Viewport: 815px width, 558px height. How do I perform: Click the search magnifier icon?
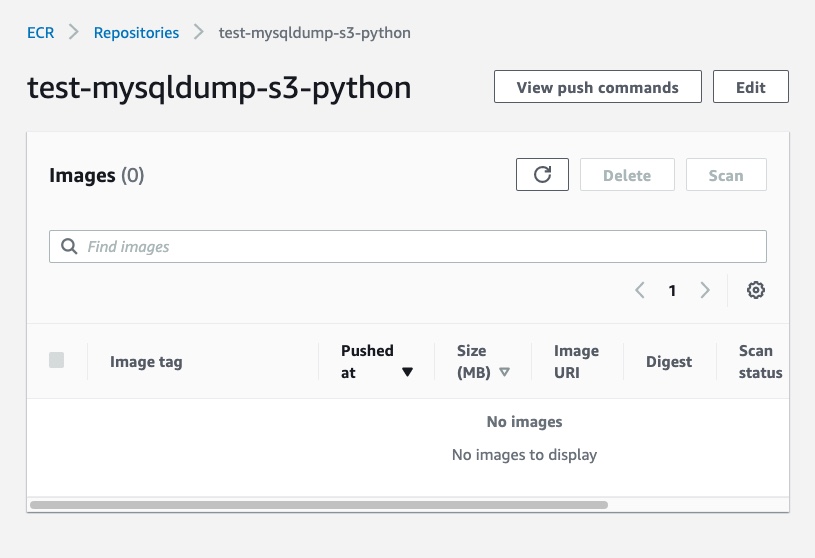(69, 246)
